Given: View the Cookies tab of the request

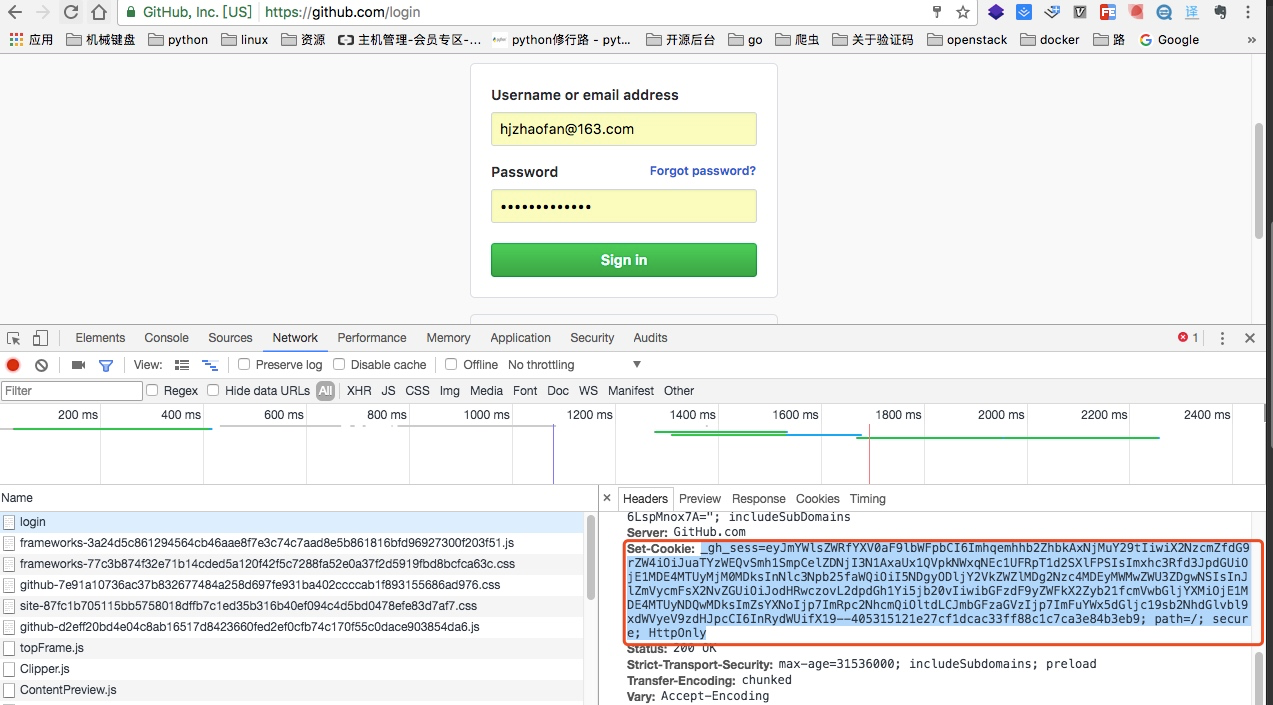Looking at the screenshot, I should pos(817,499).
